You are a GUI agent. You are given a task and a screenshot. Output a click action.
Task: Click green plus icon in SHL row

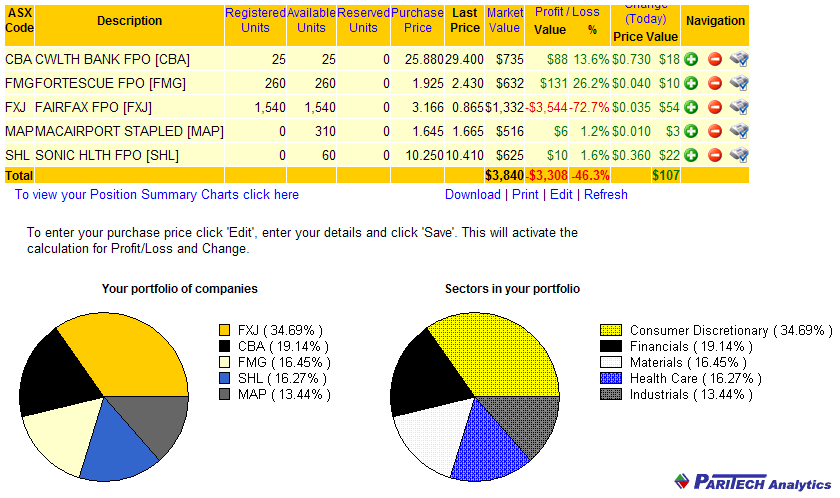click(x=691, y=155)
